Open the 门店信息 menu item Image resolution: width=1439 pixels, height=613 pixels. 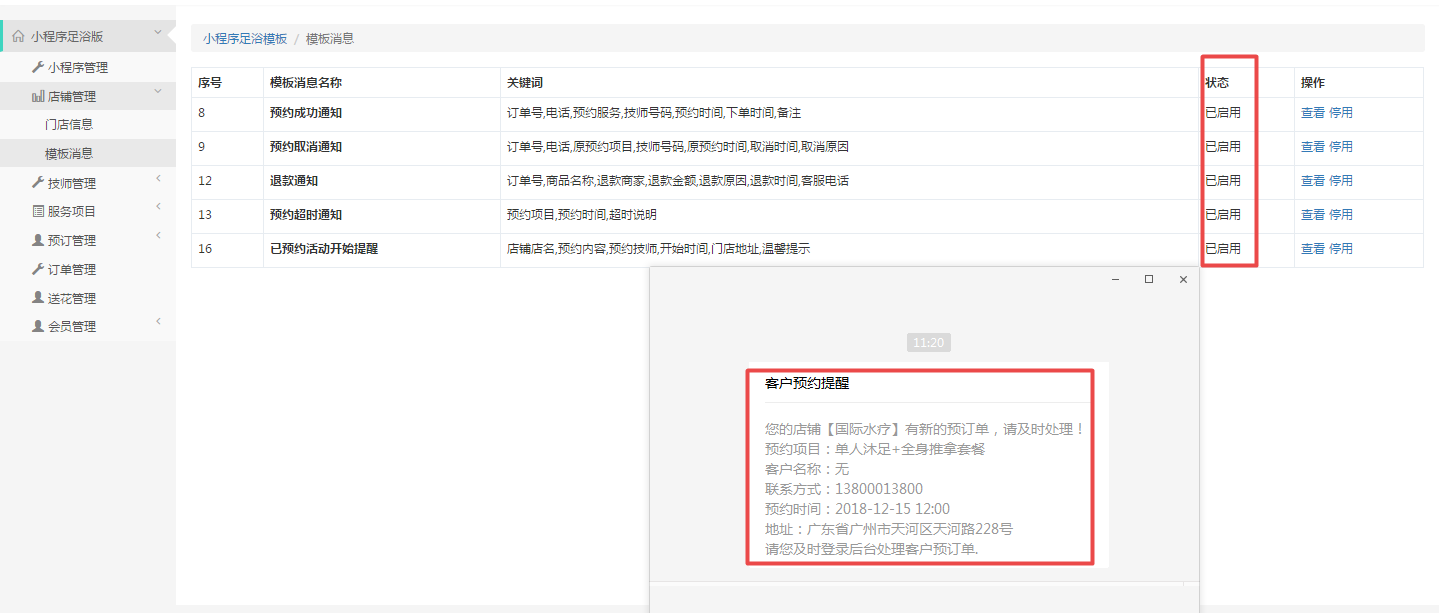tap(69, 125)
